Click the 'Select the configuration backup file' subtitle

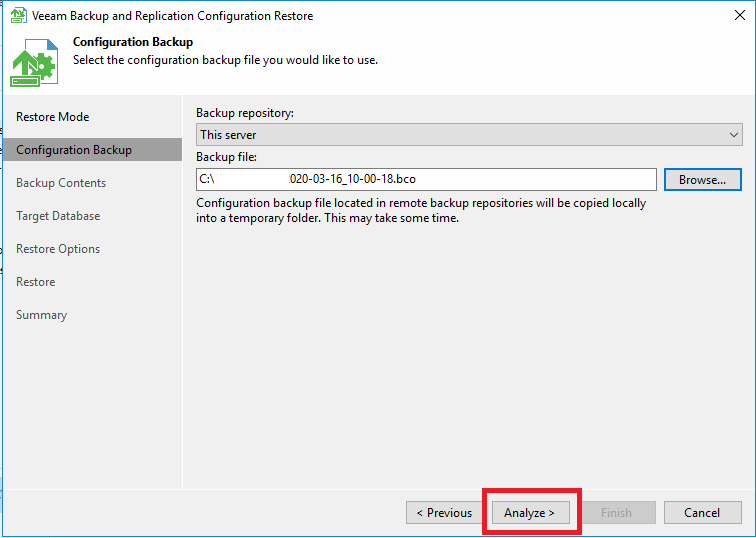point(225,60)
